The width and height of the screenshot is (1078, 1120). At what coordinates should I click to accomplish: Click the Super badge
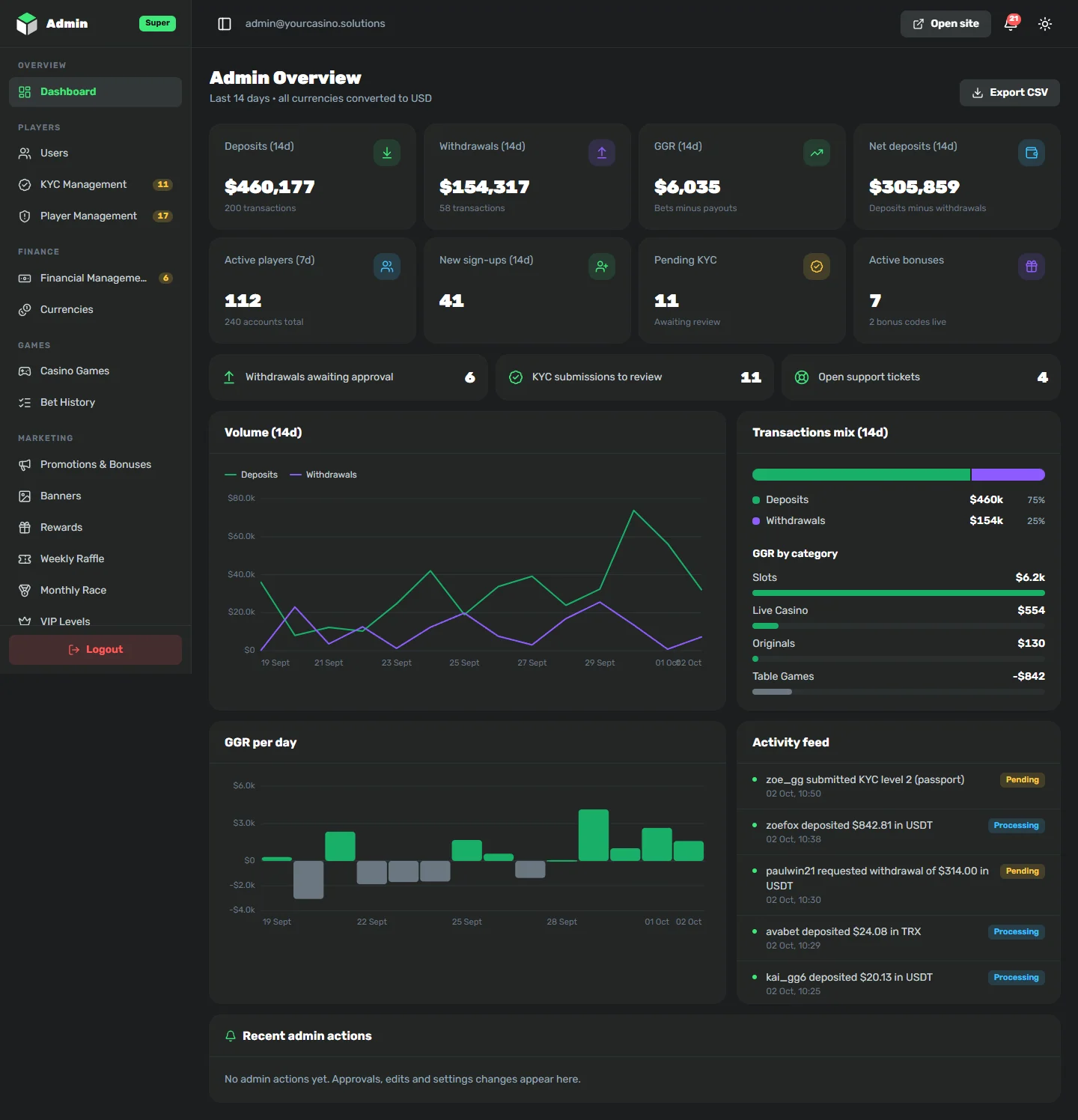click(x=157, y=23)
